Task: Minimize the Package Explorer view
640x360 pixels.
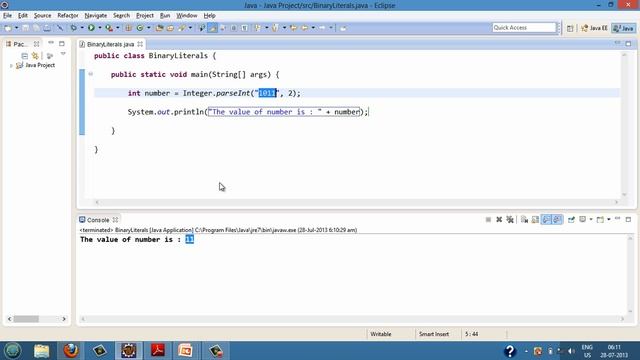Action: point(51,43)
